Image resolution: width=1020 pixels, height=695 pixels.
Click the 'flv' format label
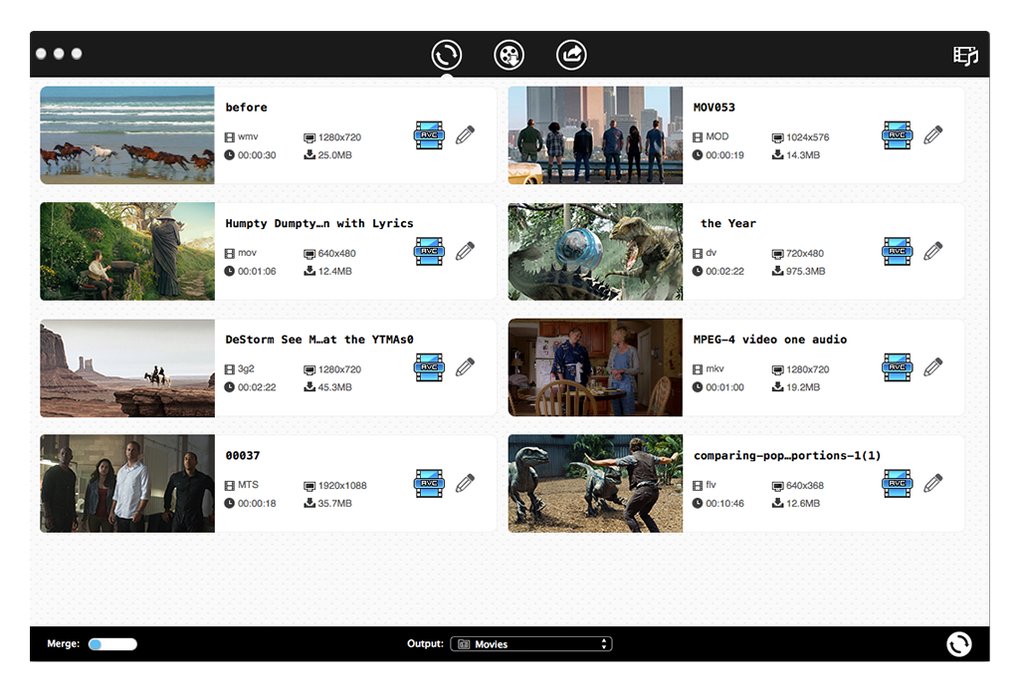point(711,485)
